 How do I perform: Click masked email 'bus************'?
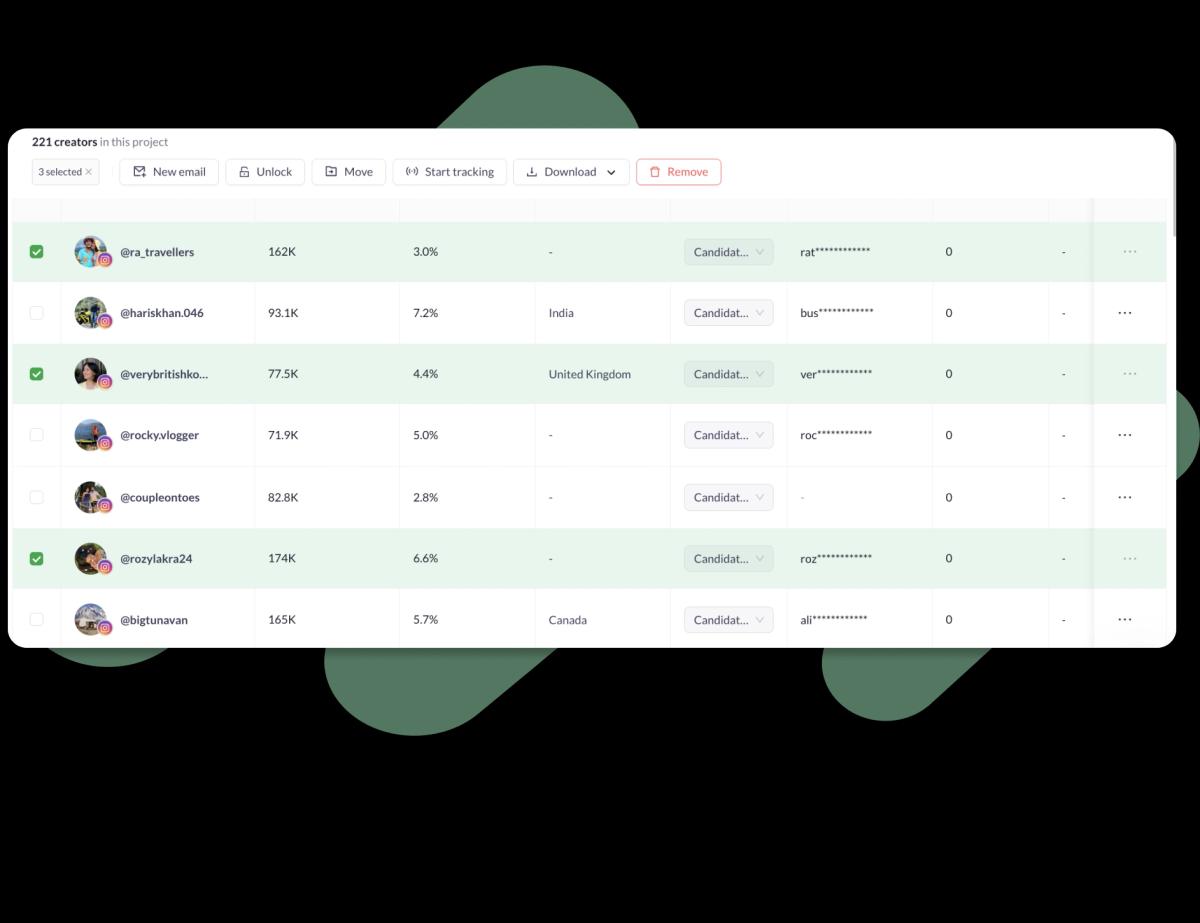pyautogui.click(x=837, y=313)
